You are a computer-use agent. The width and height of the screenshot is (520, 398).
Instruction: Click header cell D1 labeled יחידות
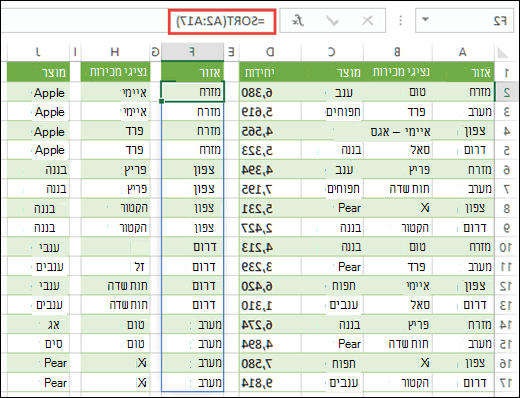click(270, 72)
